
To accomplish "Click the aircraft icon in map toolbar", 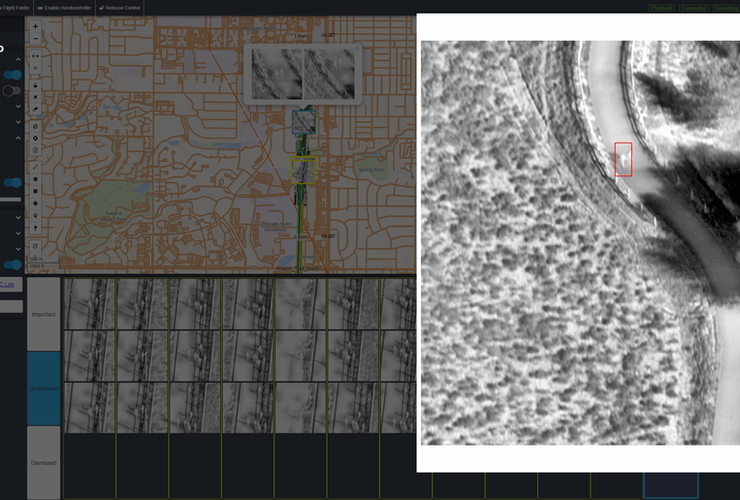I will tap(36, 99).
